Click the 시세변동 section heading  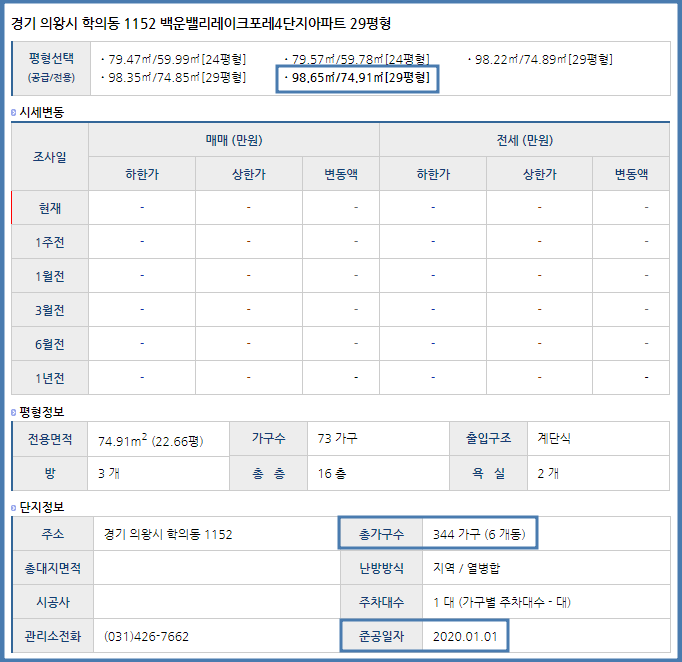[42, 113]
